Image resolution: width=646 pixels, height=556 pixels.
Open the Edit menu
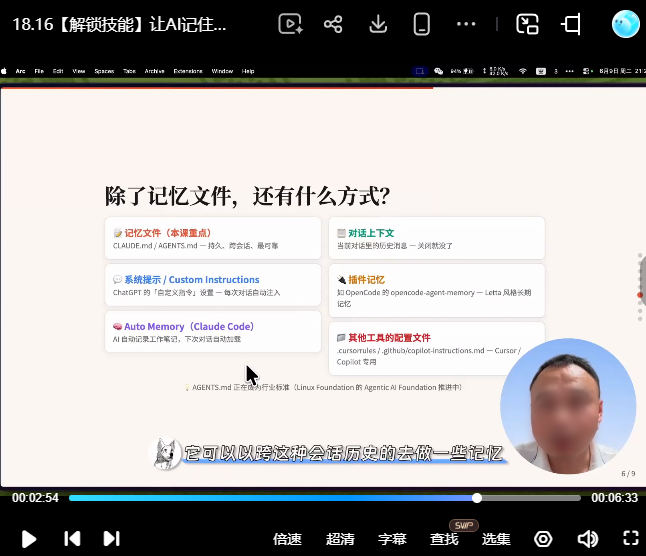(x=58, y=71)
